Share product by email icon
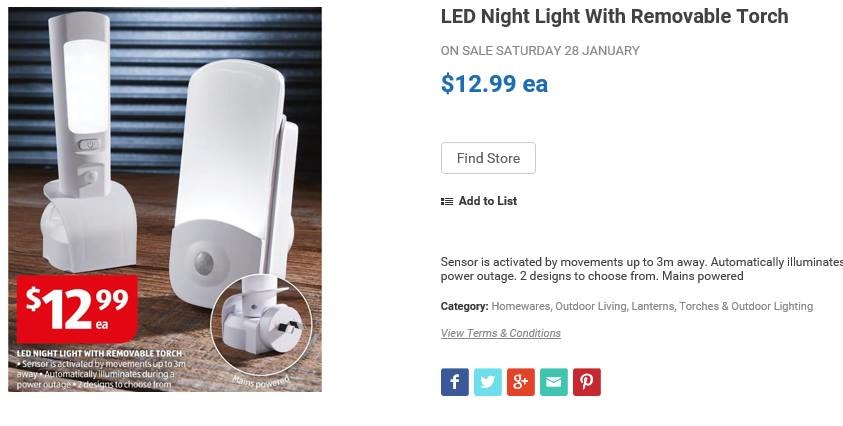The height and width of the screenshot is (426, 843). (553, 382)
